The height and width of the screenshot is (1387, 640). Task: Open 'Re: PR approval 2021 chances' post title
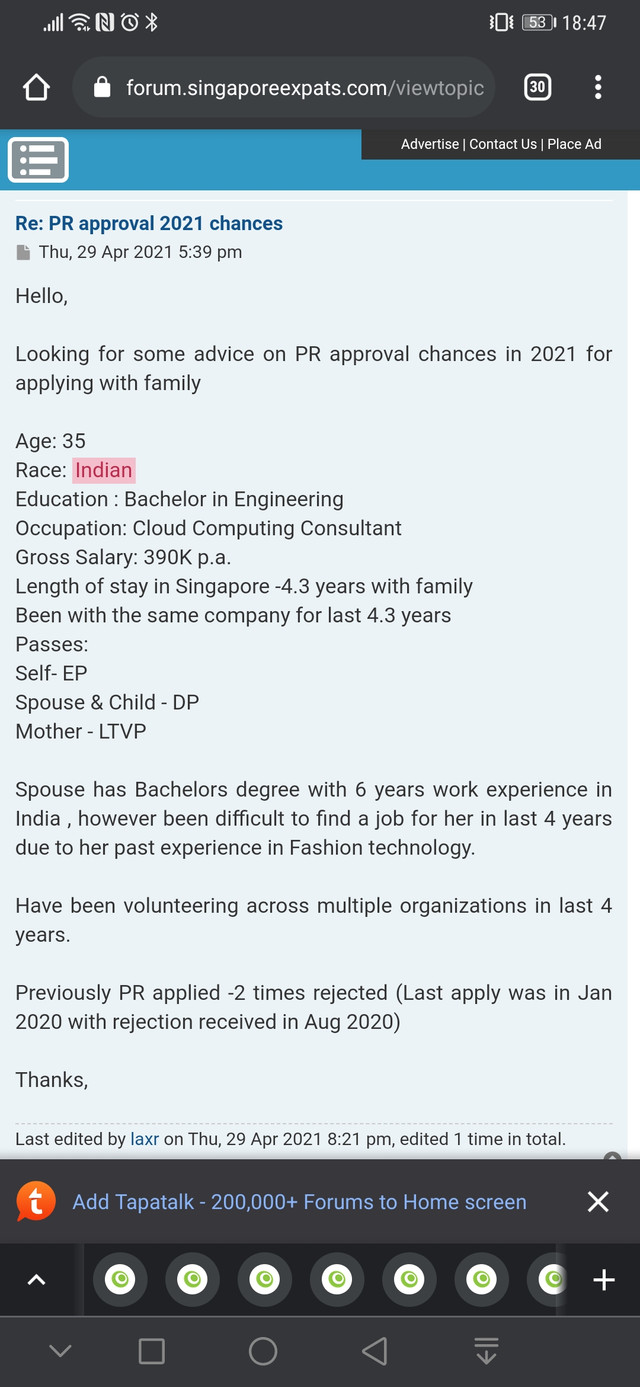click(149, 223)
